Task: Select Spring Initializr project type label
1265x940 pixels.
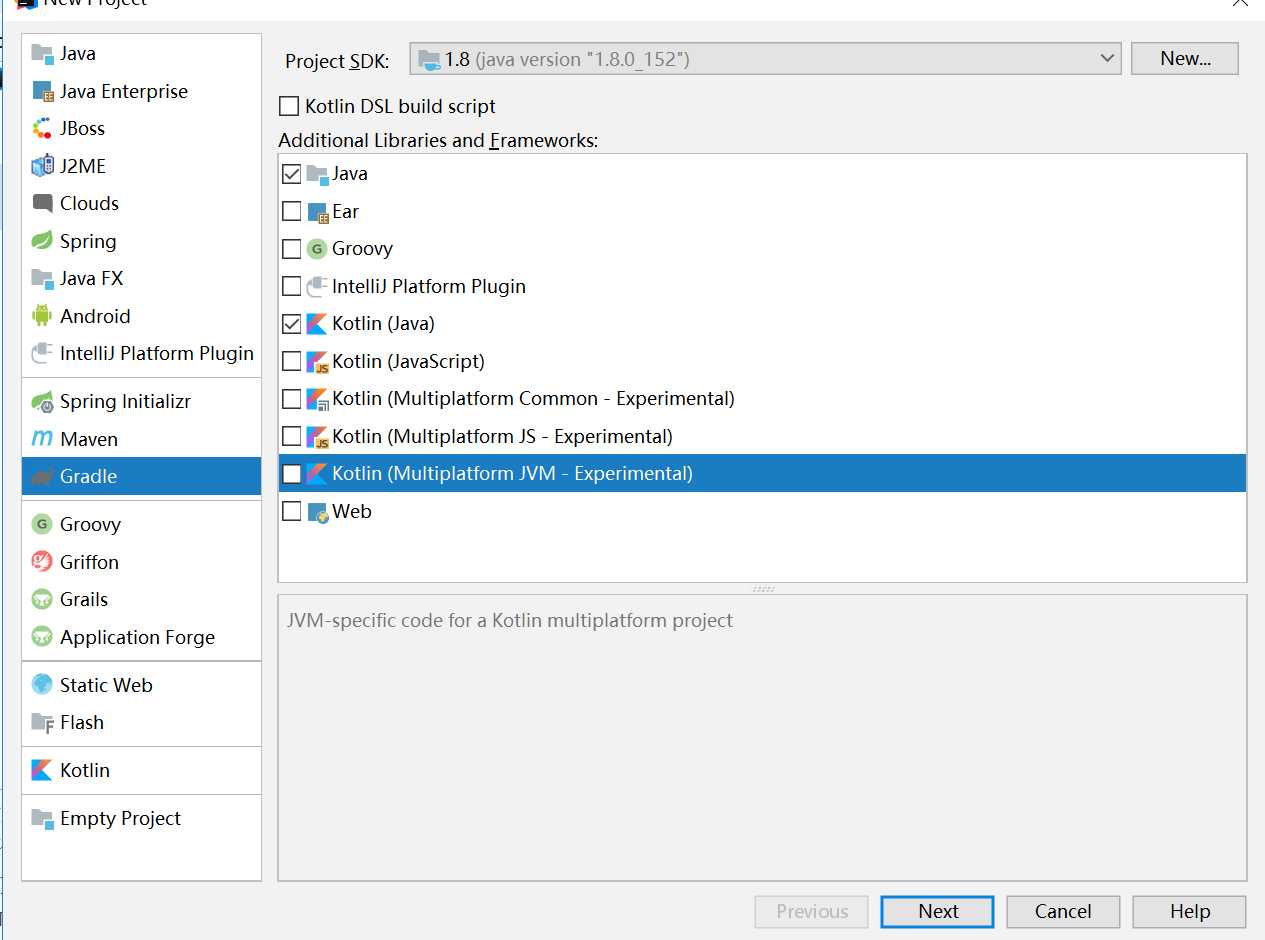Action: coord(125,401)
